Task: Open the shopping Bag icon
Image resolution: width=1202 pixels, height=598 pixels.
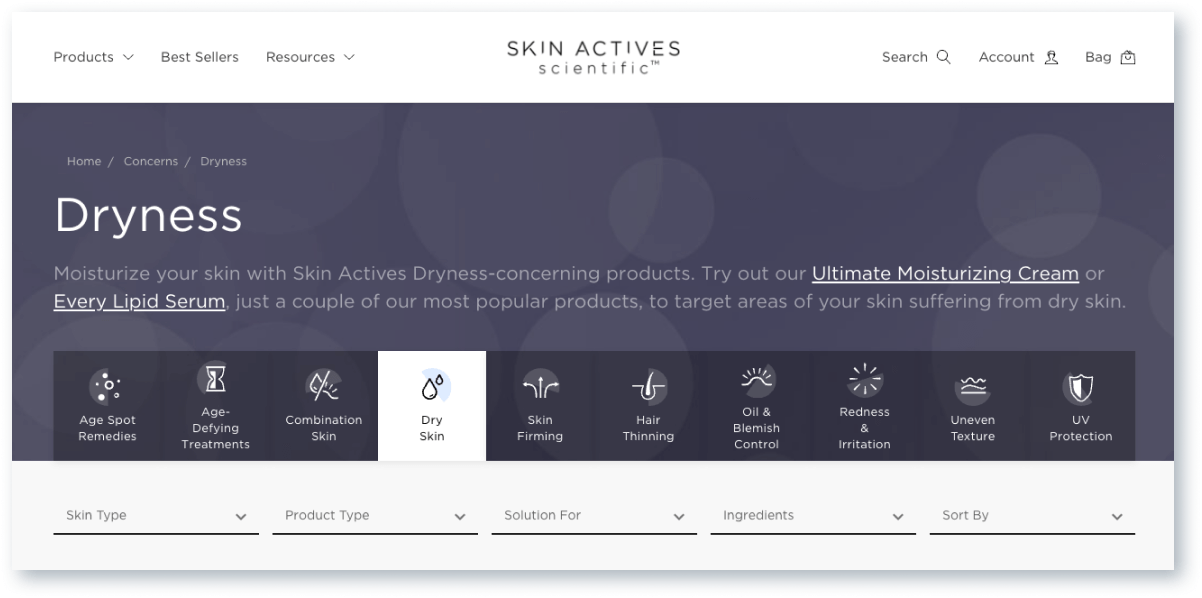Action: 1128,57
